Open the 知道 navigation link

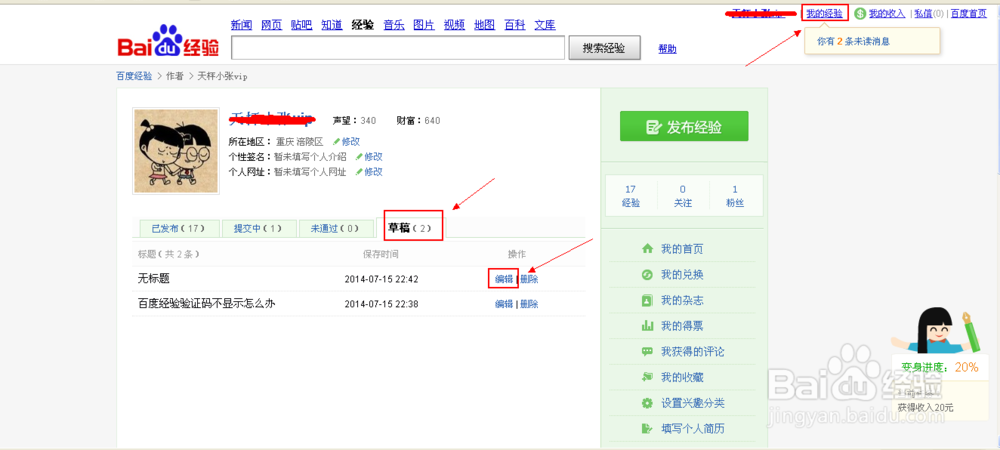(x=332, y=25)
